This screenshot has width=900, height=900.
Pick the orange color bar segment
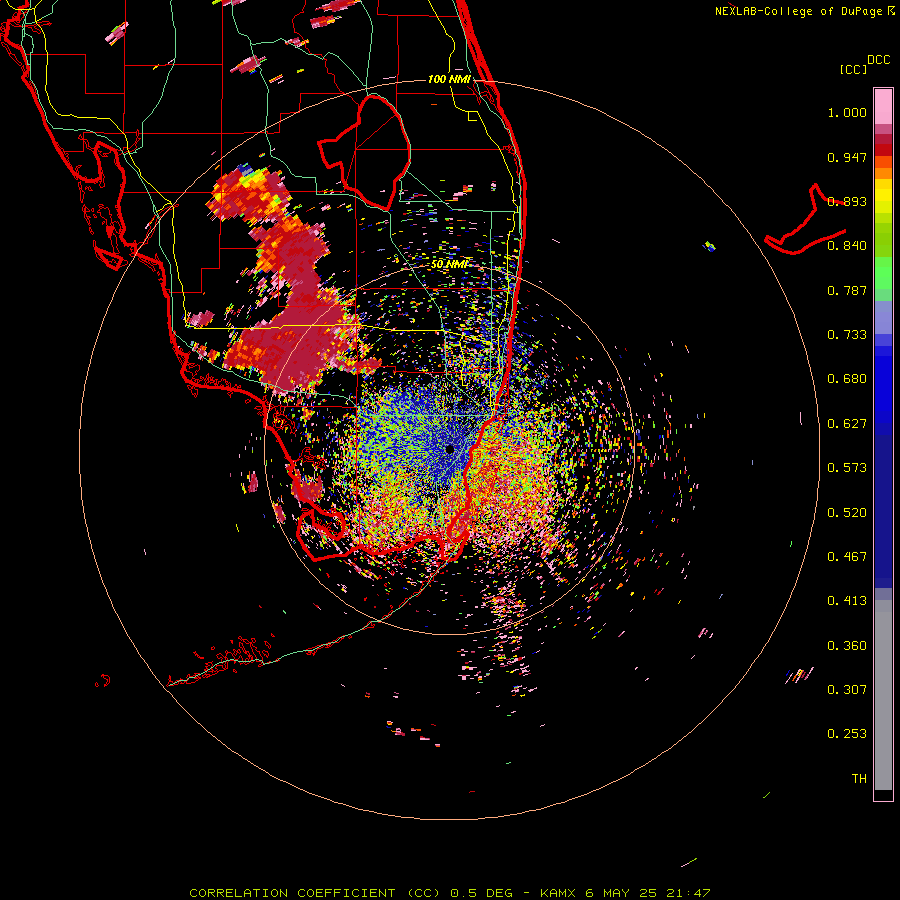point(883,173)
